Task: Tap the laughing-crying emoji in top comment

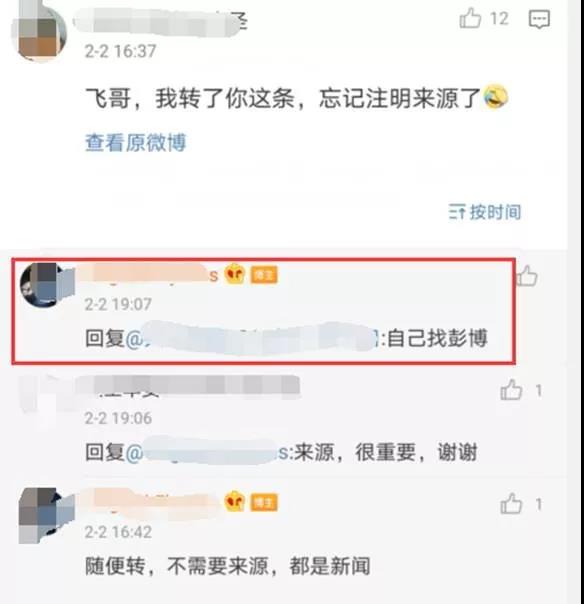Action: (x=495, y=97)
